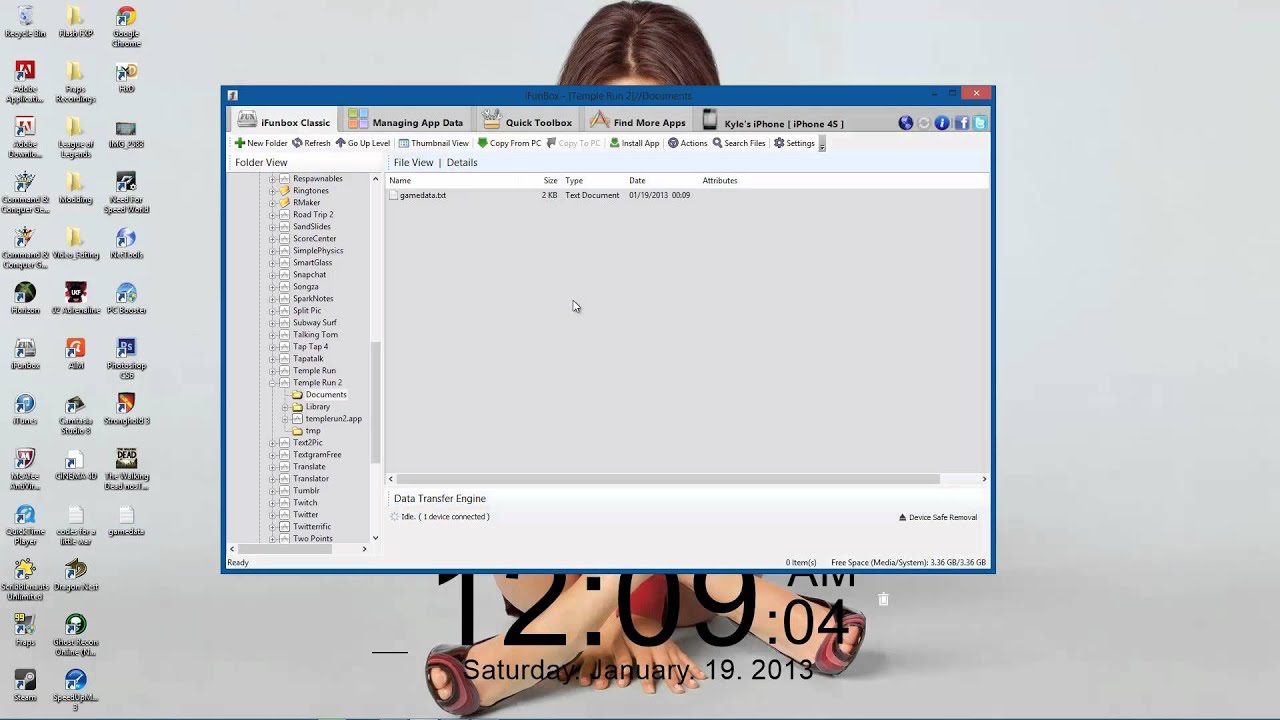Click the file list horizontal scrollbar
The image size is (1280, 720).
(668, 479)
